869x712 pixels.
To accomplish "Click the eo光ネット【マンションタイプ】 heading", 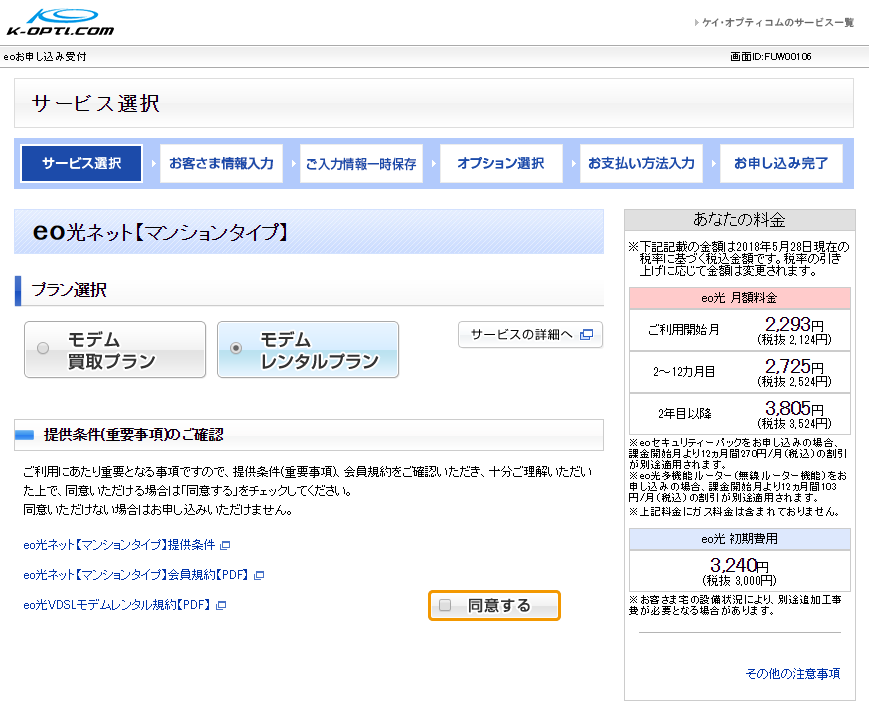I will click(161, 232).
